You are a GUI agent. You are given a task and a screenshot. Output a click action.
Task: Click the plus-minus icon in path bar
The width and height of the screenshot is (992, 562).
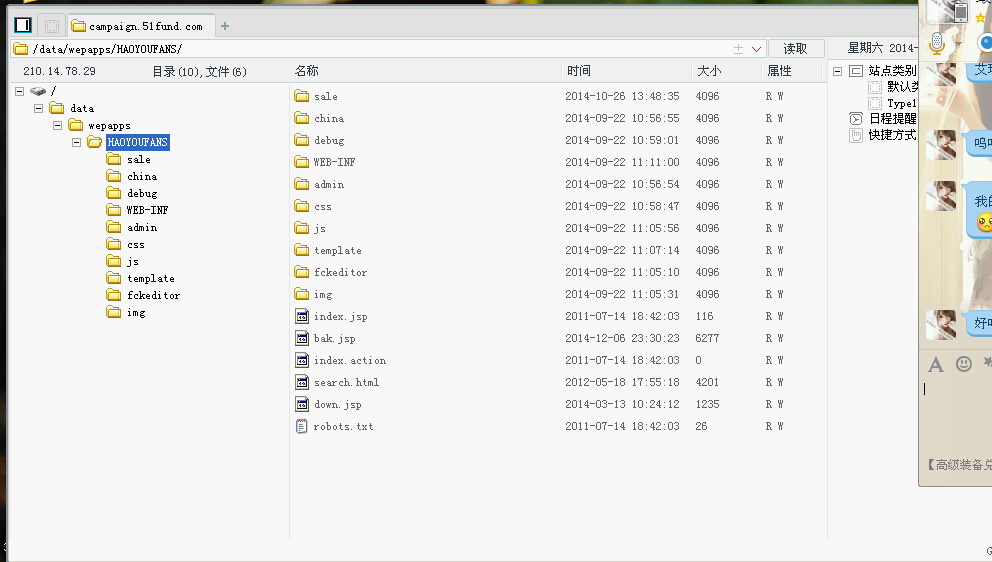click(738, 49)
